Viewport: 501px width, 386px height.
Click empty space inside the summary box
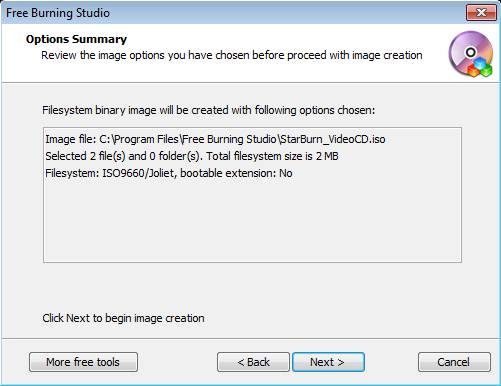pyautogui.click(x=252, y=223)
